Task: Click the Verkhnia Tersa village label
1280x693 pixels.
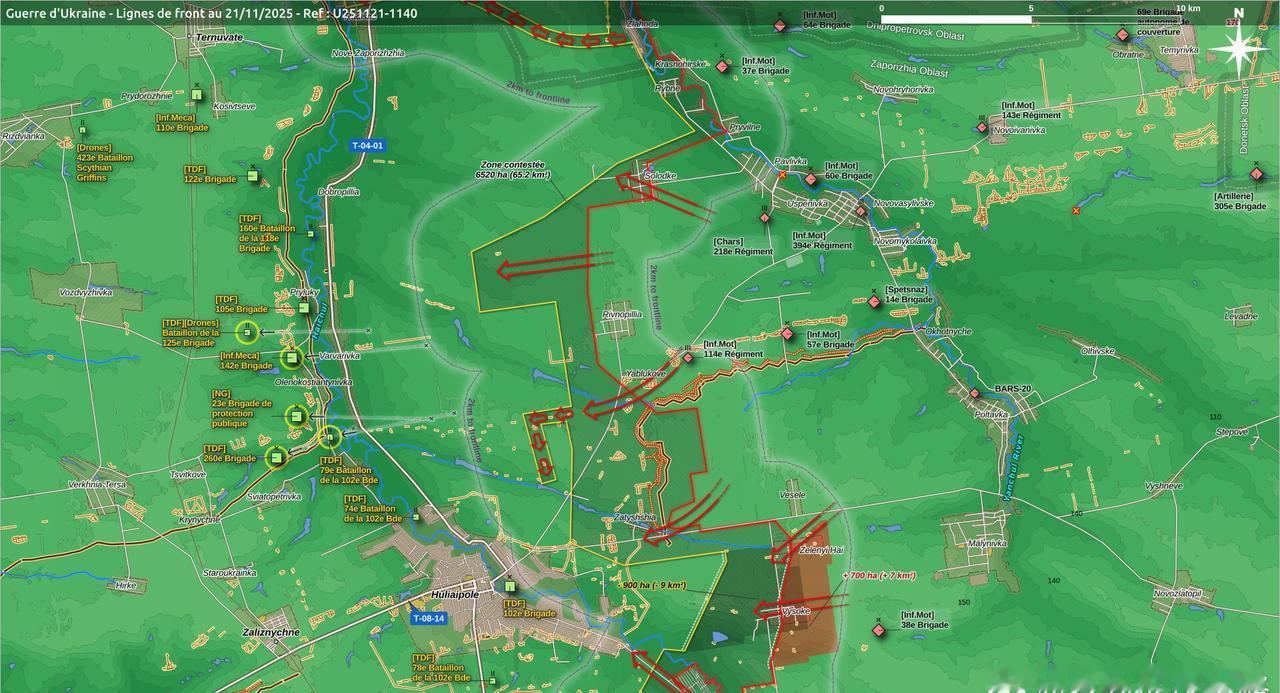Action: [x=97, y=484]
